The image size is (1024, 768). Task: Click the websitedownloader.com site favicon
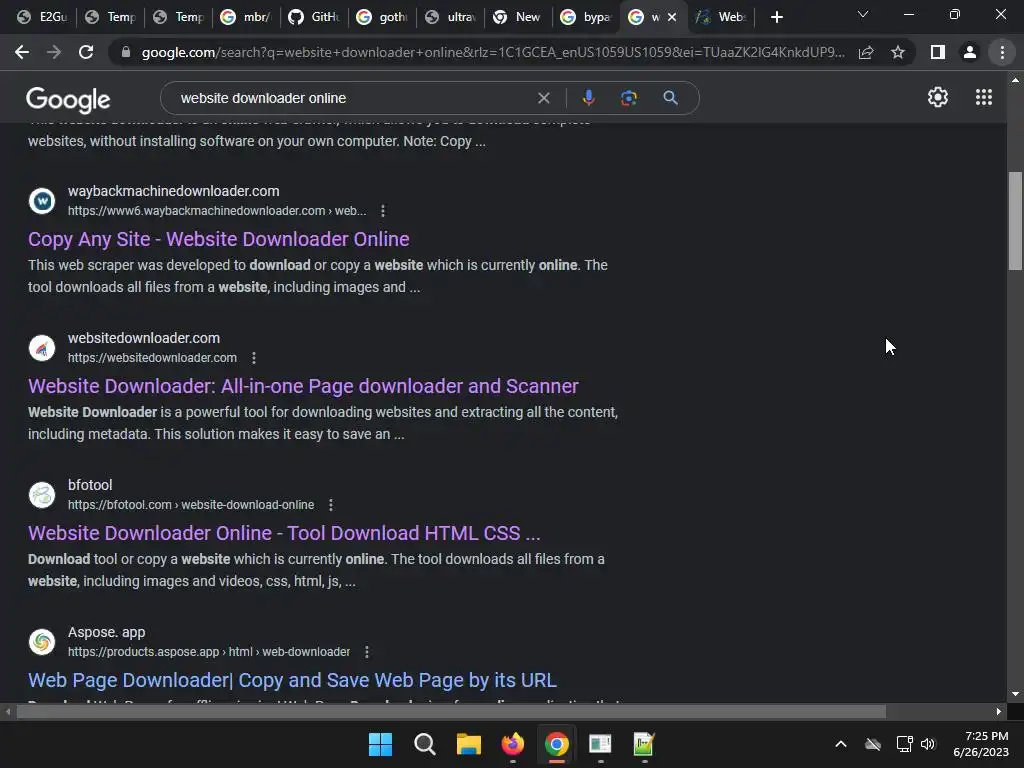[x=42, y=348]
